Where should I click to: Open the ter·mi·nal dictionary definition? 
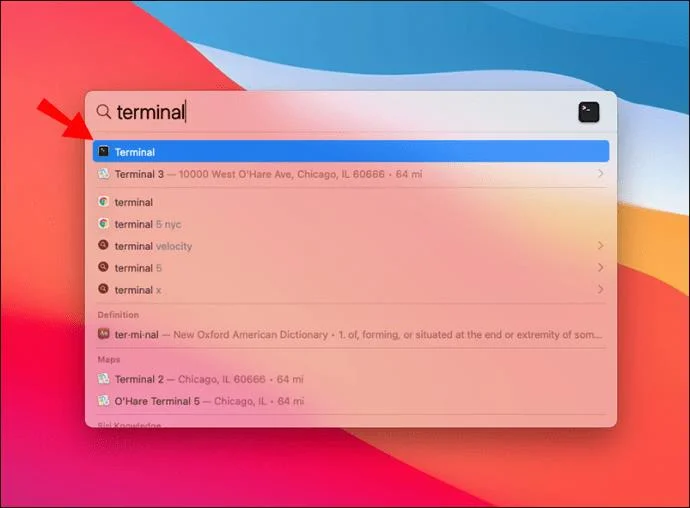point(351,335)
